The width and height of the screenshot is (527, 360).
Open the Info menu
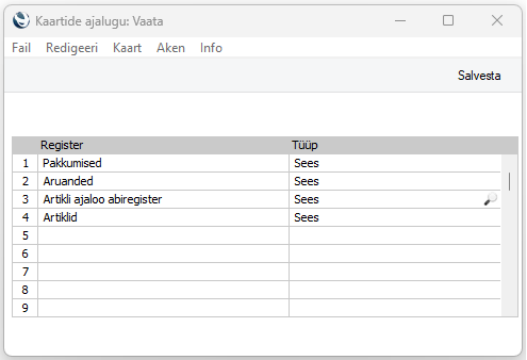point(211,48)
